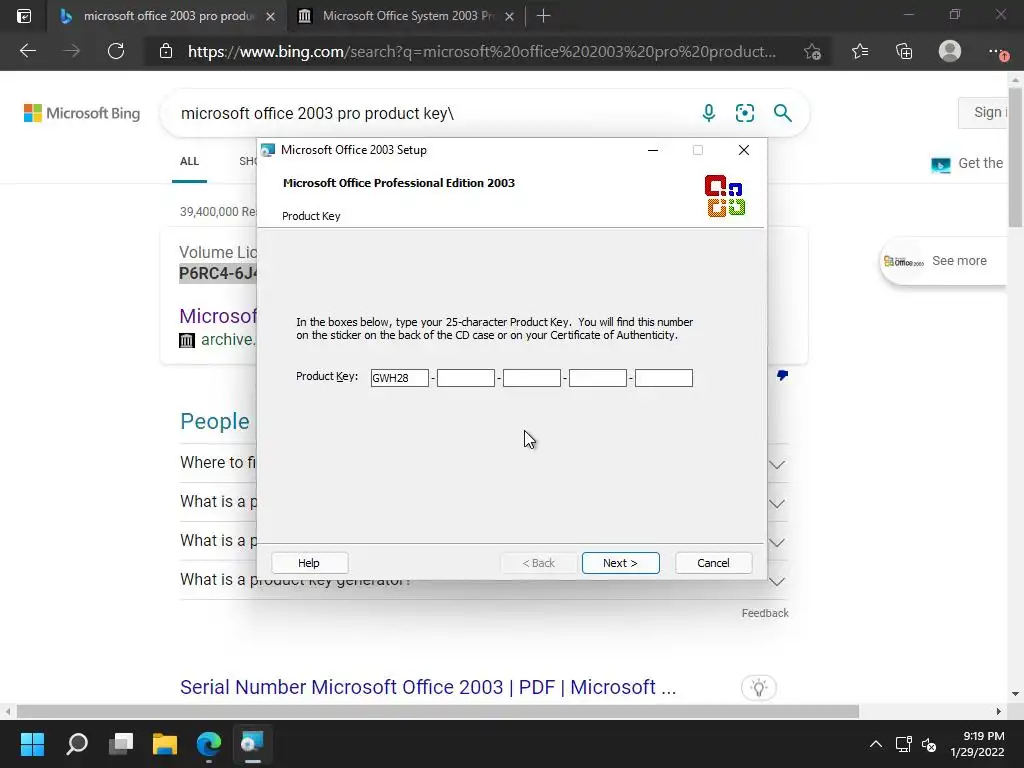Click the Next > button

620,563
